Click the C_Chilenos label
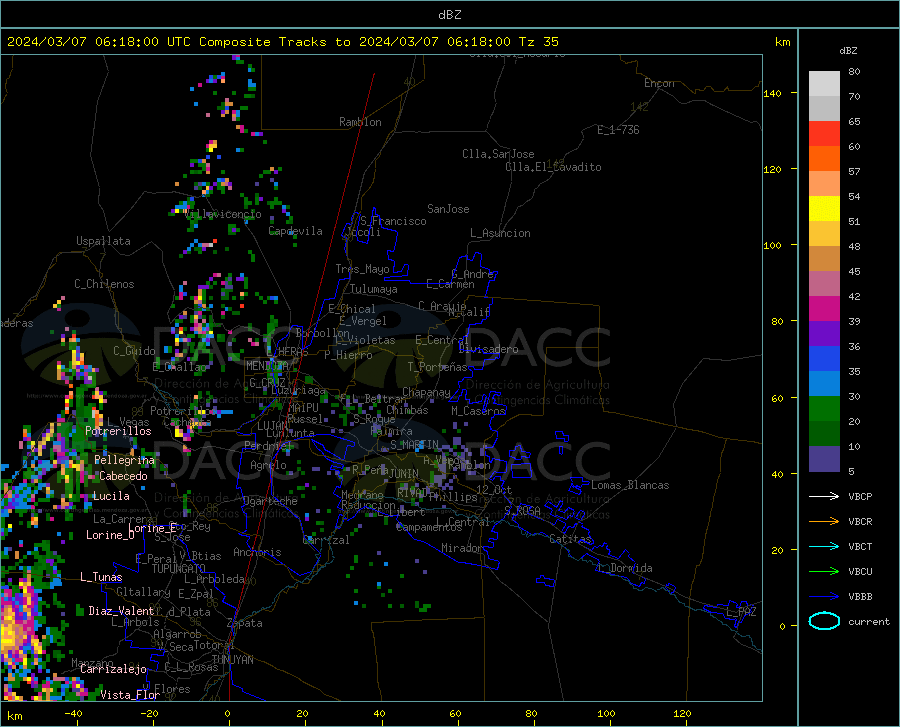This screenshot has height=727, width=900. pos(104,284)
